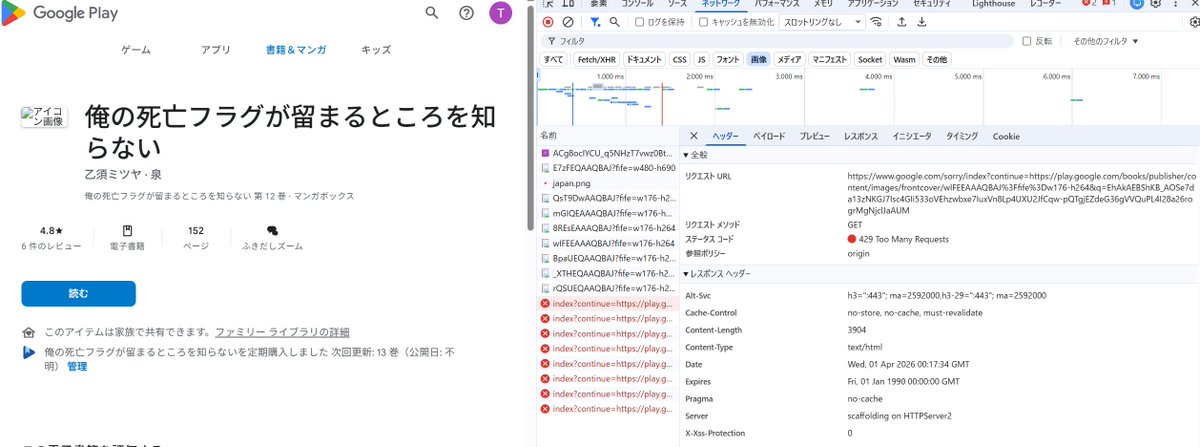Open the purple T account avatar

[x=500, y=13]
